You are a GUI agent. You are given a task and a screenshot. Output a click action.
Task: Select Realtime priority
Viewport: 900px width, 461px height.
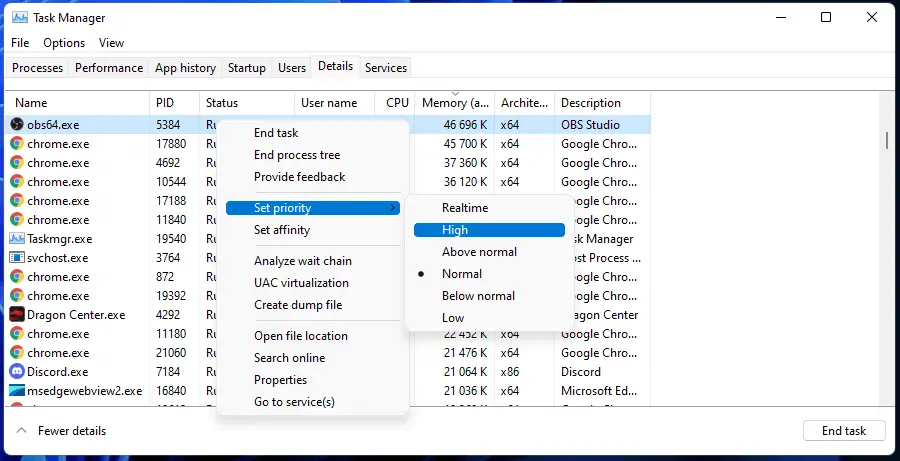pyautogui.click(x=489, y=208)
